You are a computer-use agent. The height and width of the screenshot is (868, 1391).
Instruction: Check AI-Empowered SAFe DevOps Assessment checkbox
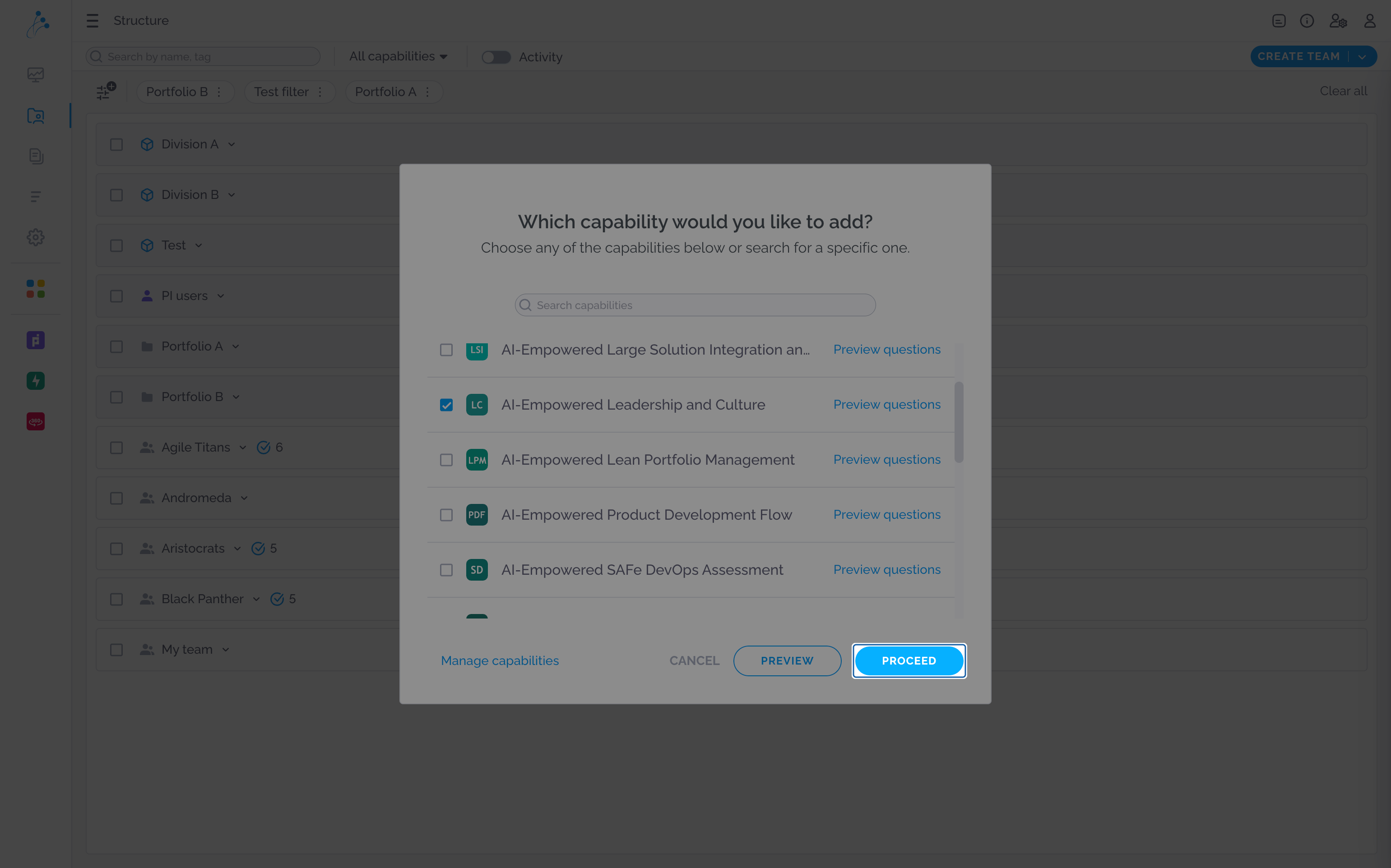tap(446, 570)
